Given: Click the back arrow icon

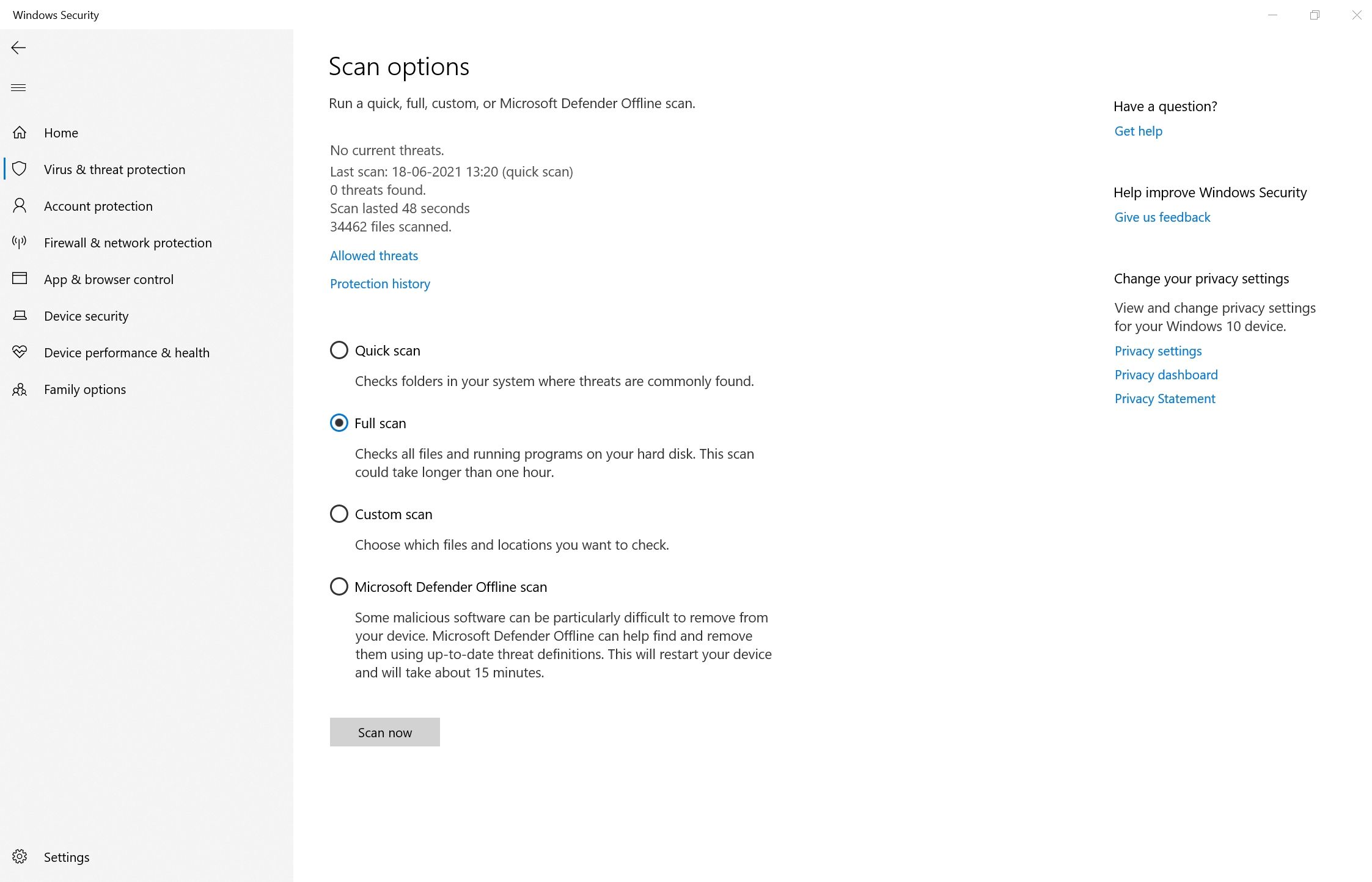Looking at the screenshot, I should [18, 48].
